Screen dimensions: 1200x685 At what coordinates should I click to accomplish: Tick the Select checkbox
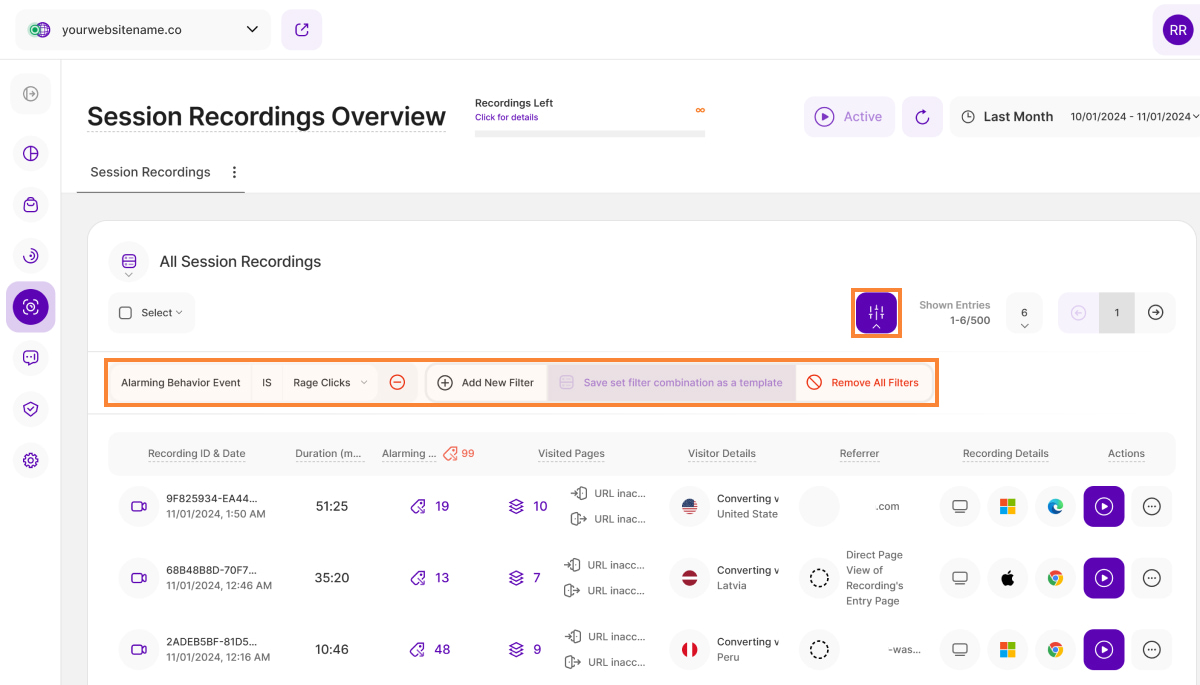coord(126,313)
